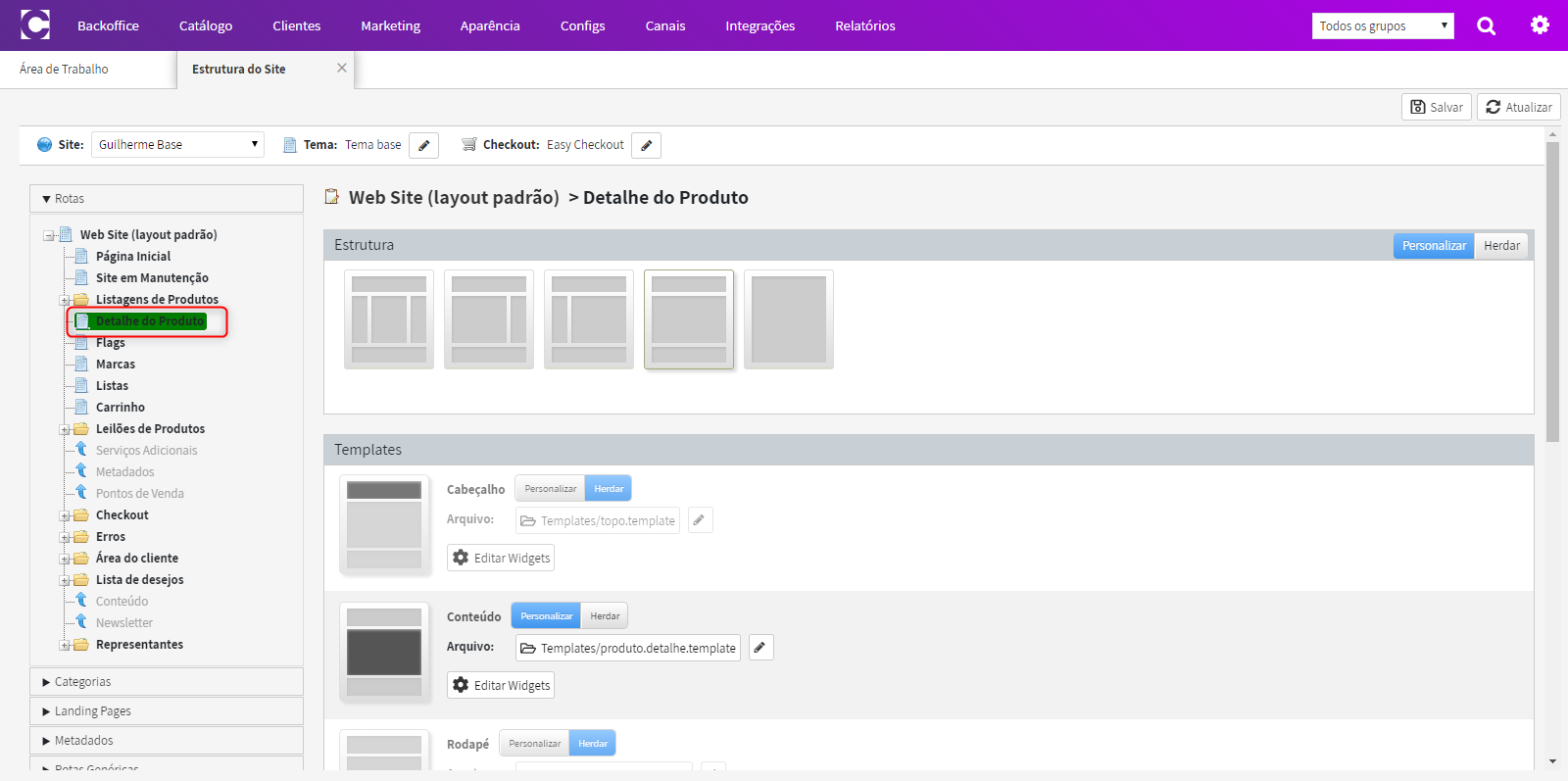This screenshot has width=1568, height=781.
Task: Select header-content-footer layout thumbnail
Action: [689, 319]
